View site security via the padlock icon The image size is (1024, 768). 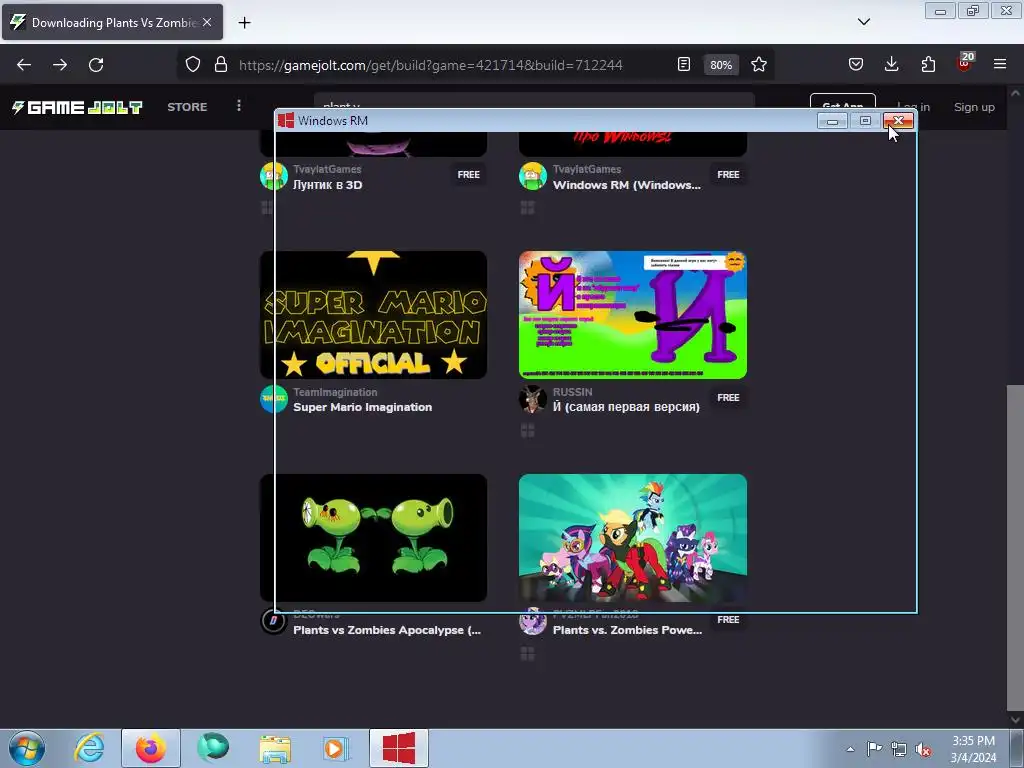[x=221, y=65]
